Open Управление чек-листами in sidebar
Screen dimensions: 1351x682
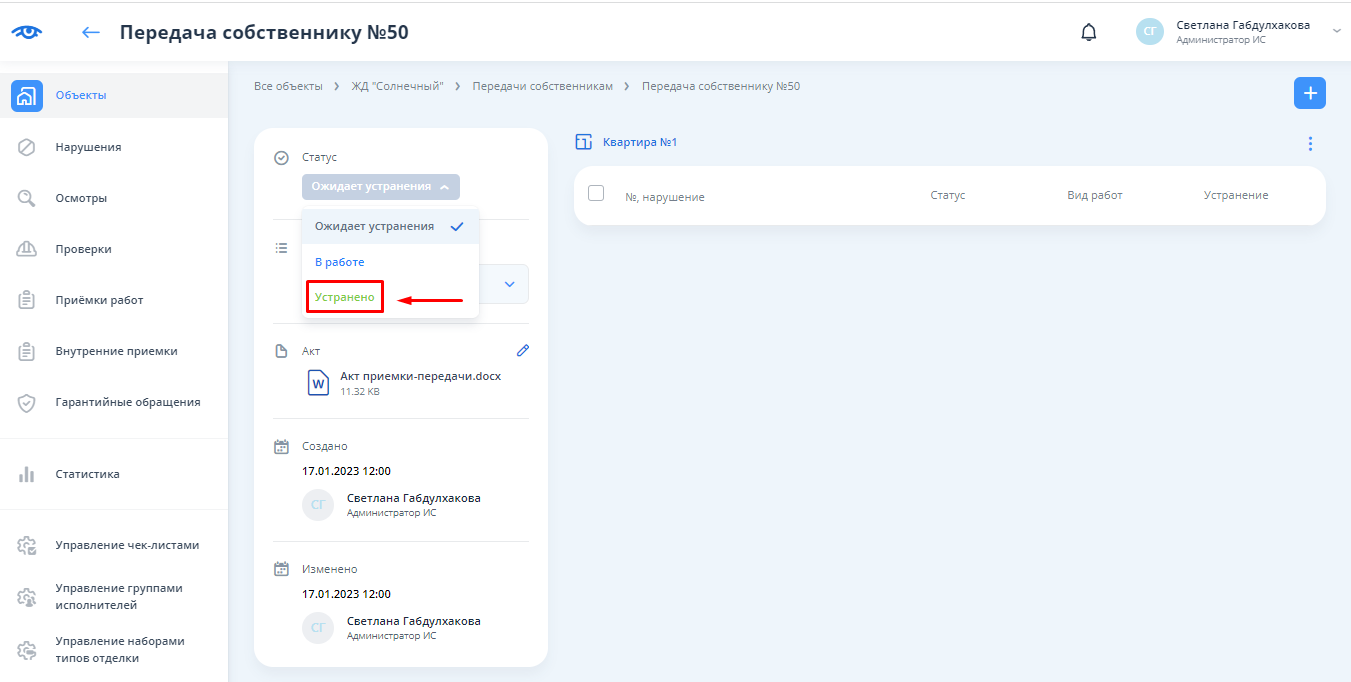tap(127, 546)
